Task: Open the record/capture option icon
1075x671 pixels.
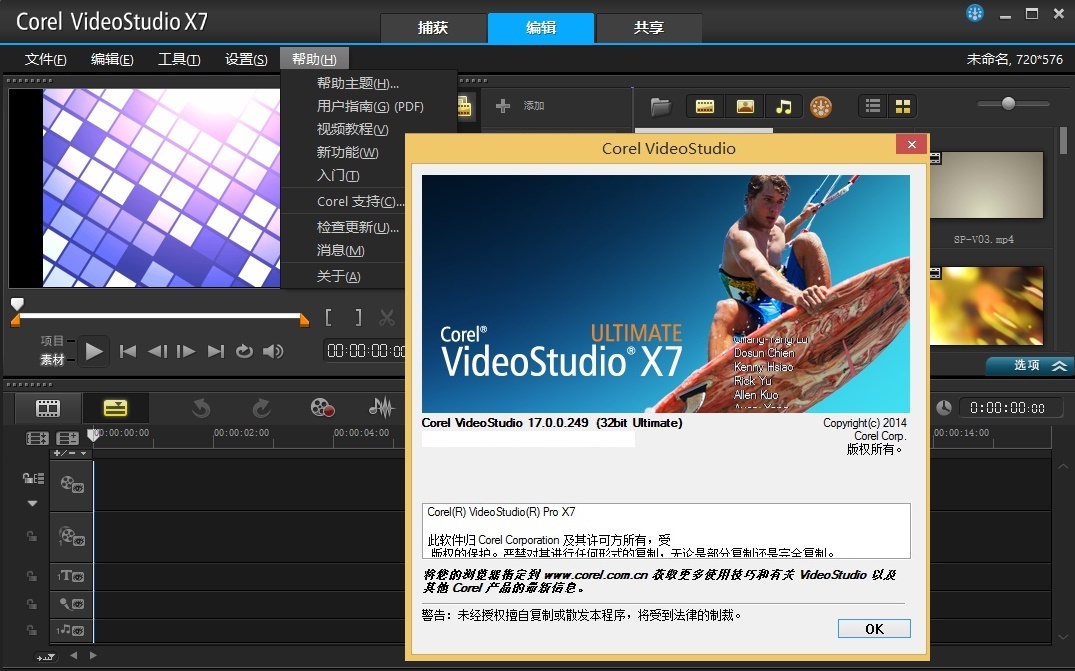Action: 322,408
